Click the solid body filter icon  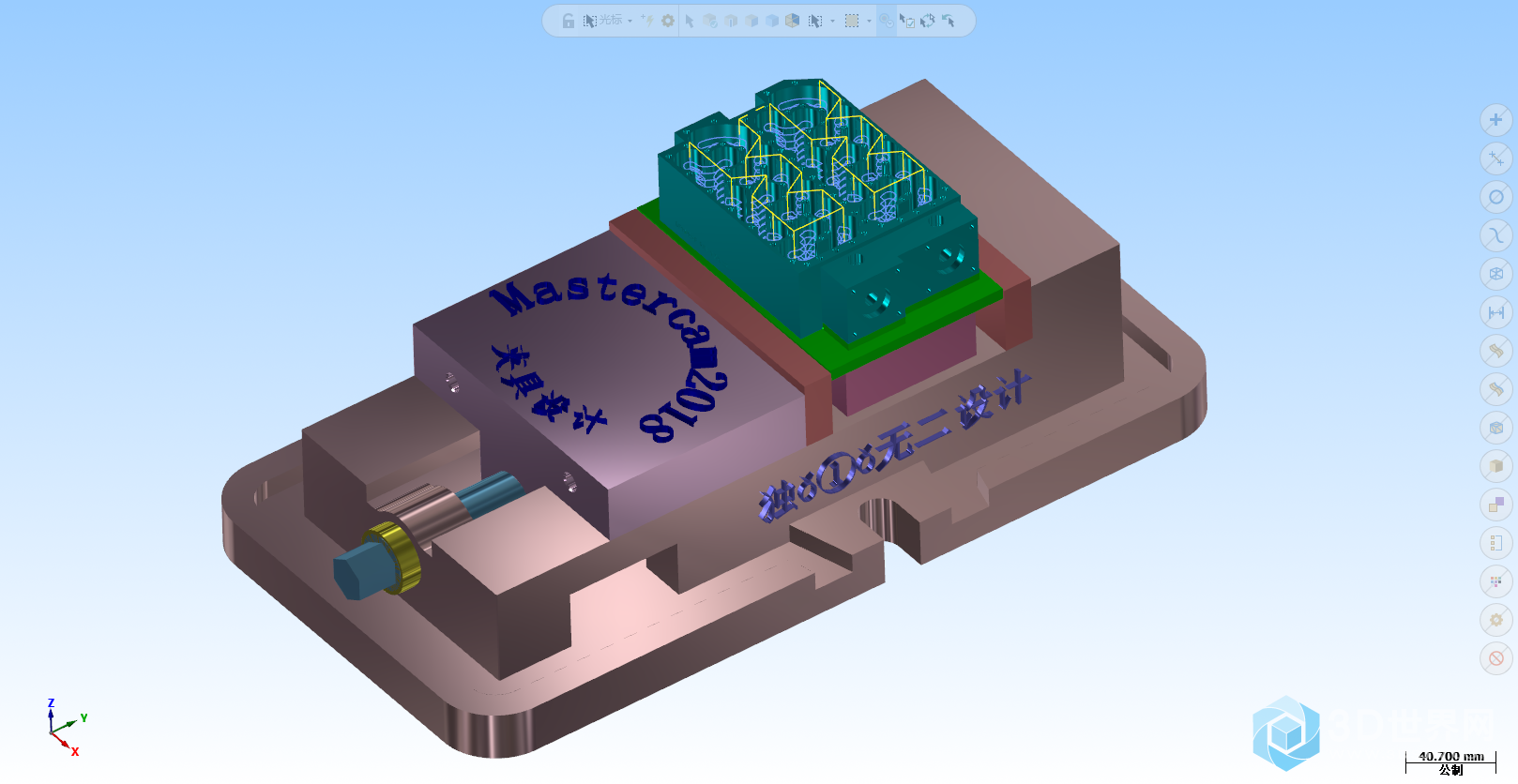point(1496,466)
